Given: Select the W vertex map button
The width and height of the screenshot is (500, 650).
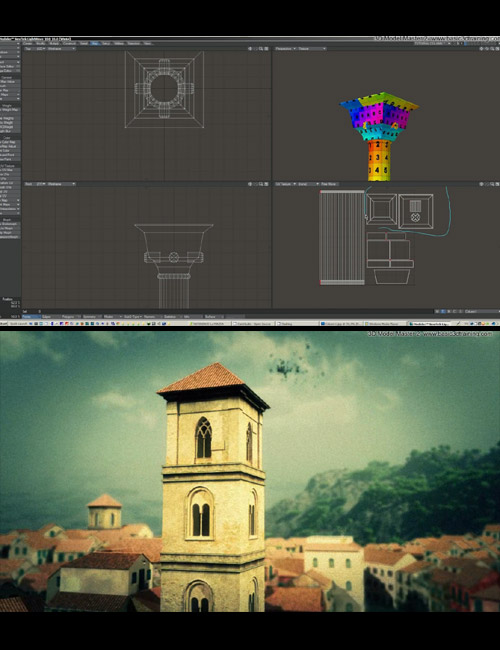Looking at the screenshot, I should click(437, 311).
